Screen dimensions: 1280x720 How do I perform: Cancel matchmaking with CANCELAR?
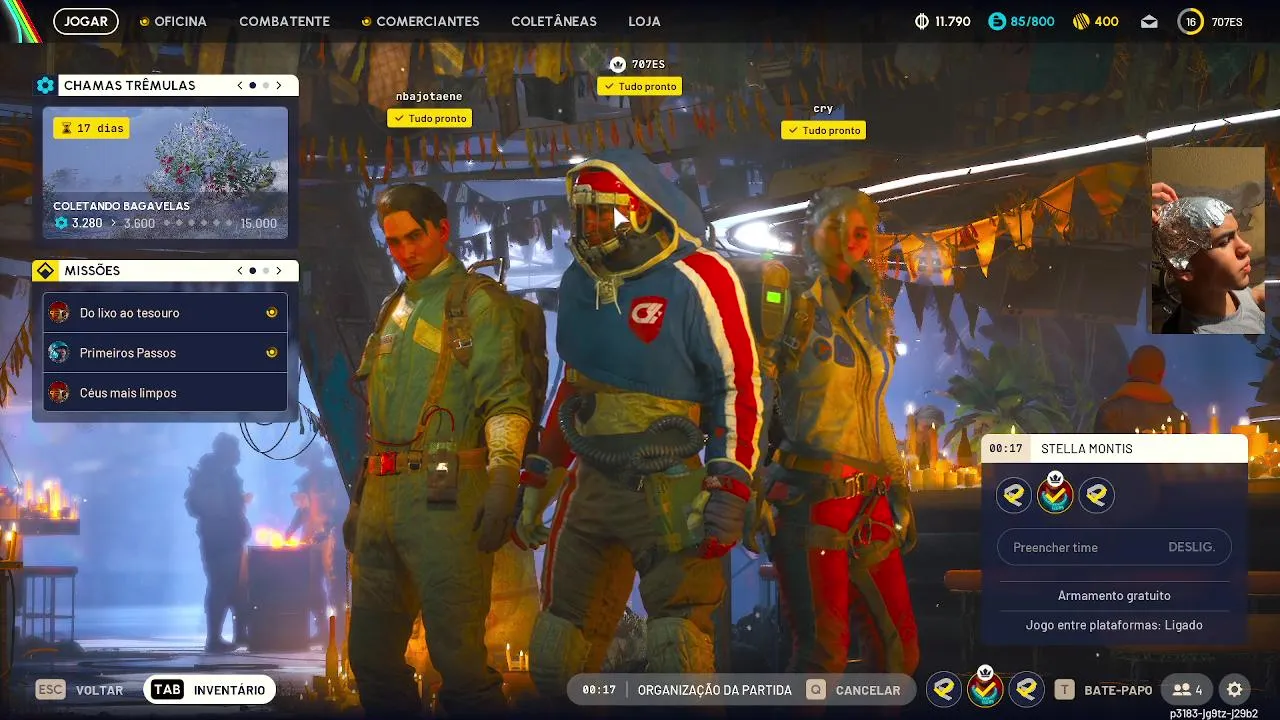pyautogui.click(x=868, y=690)
